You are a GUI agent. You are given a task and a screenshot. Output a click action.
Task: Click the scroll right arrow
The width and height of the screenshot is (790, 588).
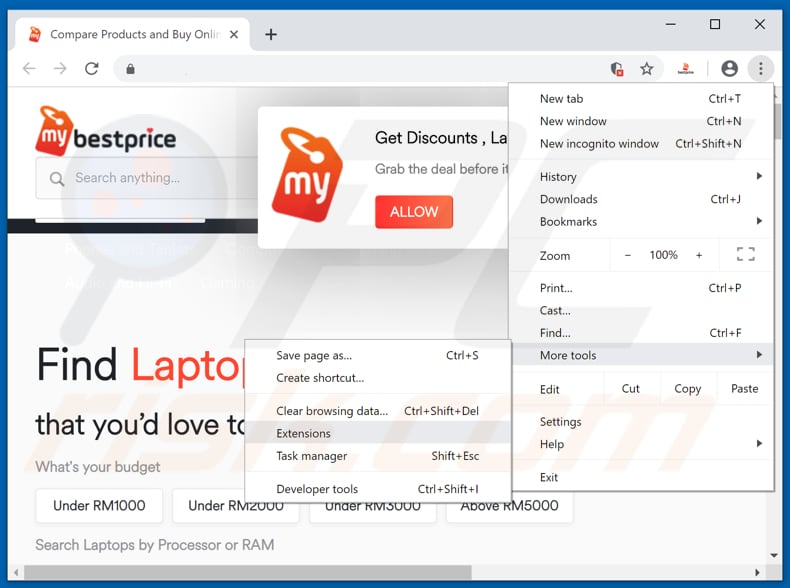[x=757, y=572]
